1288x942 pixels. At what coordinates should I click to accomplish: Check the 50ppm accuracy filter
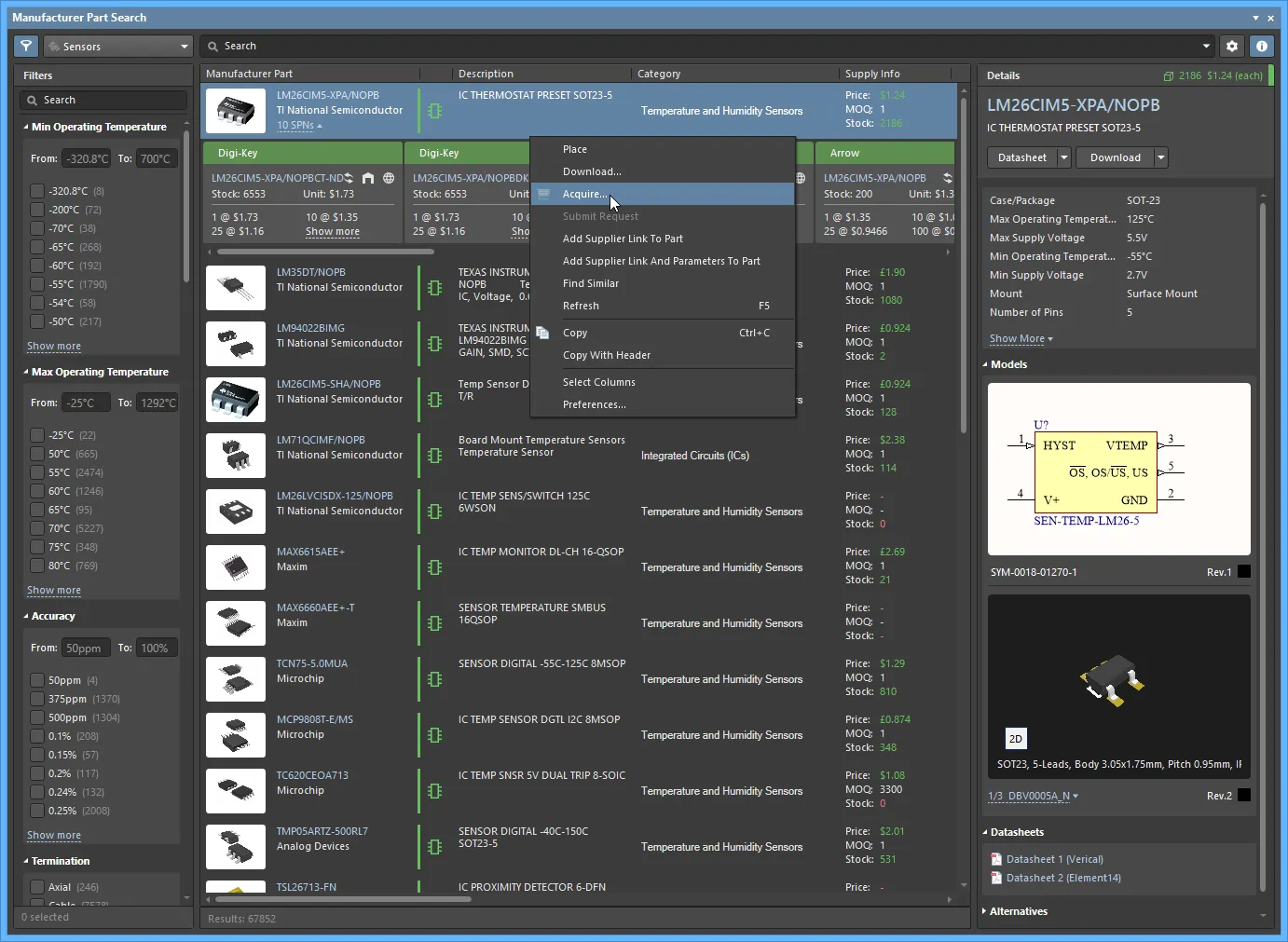coord(37,680)
